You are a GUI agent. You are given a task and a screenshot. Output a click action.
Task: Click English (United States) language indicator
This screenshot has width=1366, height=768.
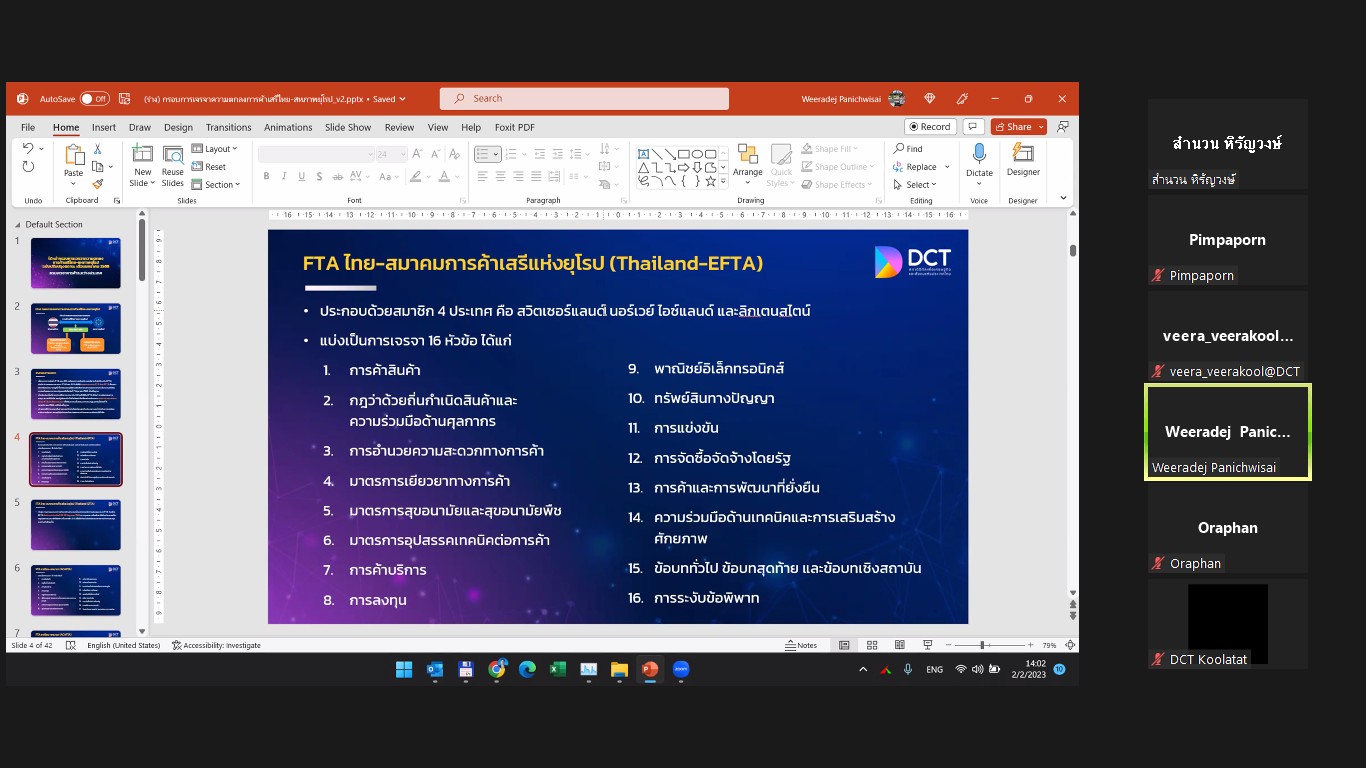pos(124,645)
